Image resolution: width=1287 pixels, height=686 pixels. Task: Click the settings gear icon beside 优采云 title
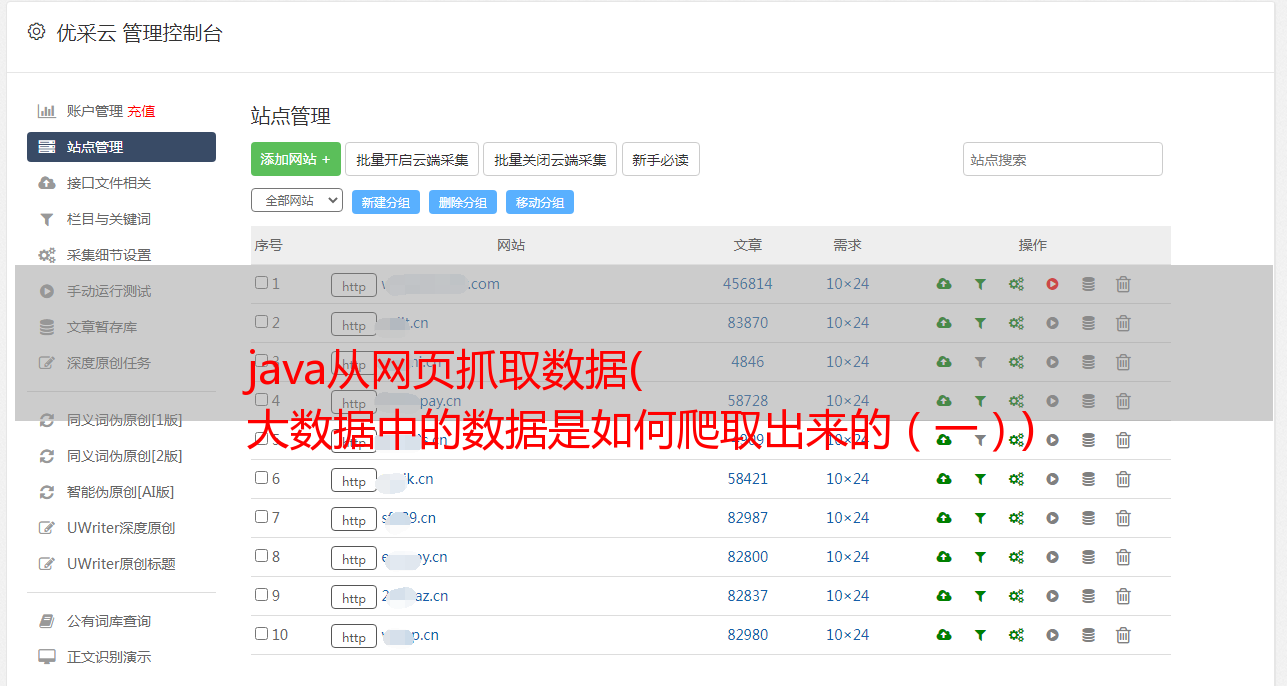pos(36,32)
